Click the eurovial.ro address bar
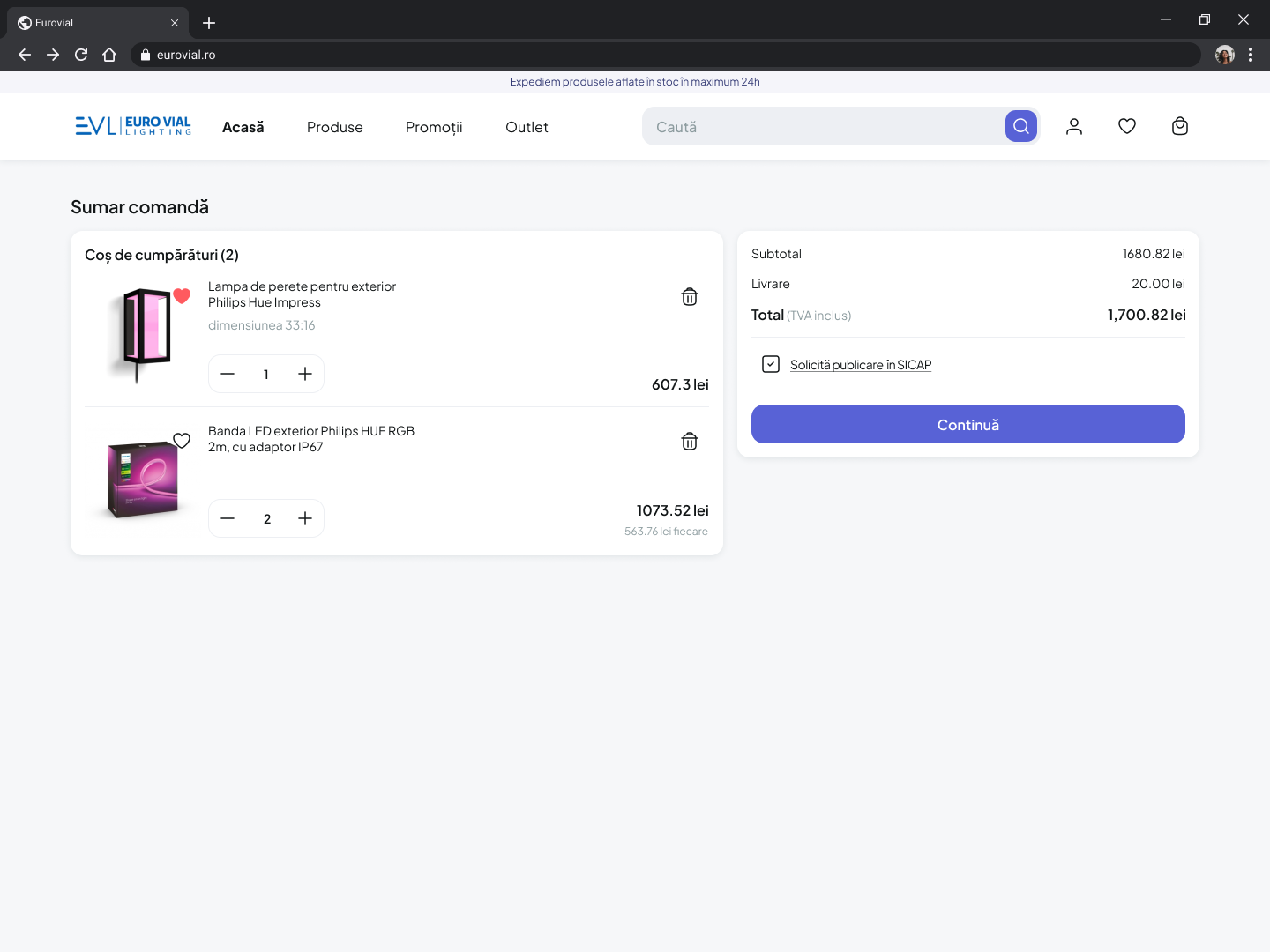 [666, 55]
